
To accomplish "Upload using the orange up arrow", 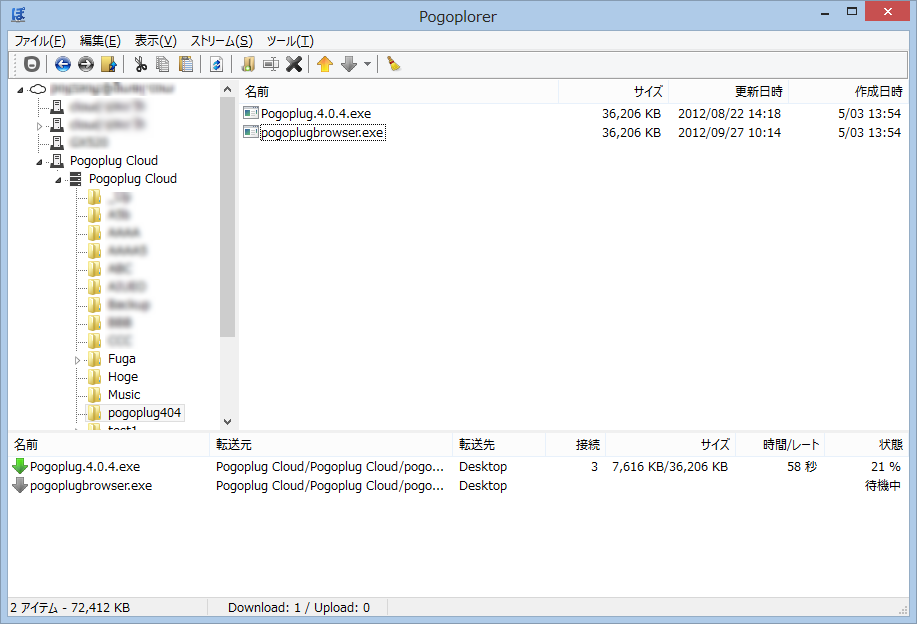I will click(x=325, y=64).
